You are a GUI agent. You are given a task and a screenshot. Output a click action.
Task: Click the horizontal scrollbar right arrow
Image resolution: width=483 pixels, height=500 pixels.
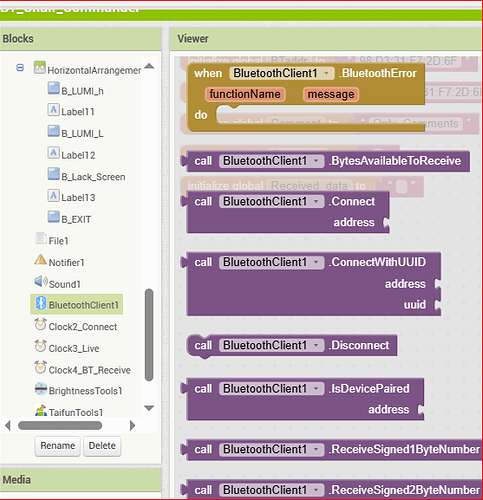pyautogui.click(x=132, y=426)
